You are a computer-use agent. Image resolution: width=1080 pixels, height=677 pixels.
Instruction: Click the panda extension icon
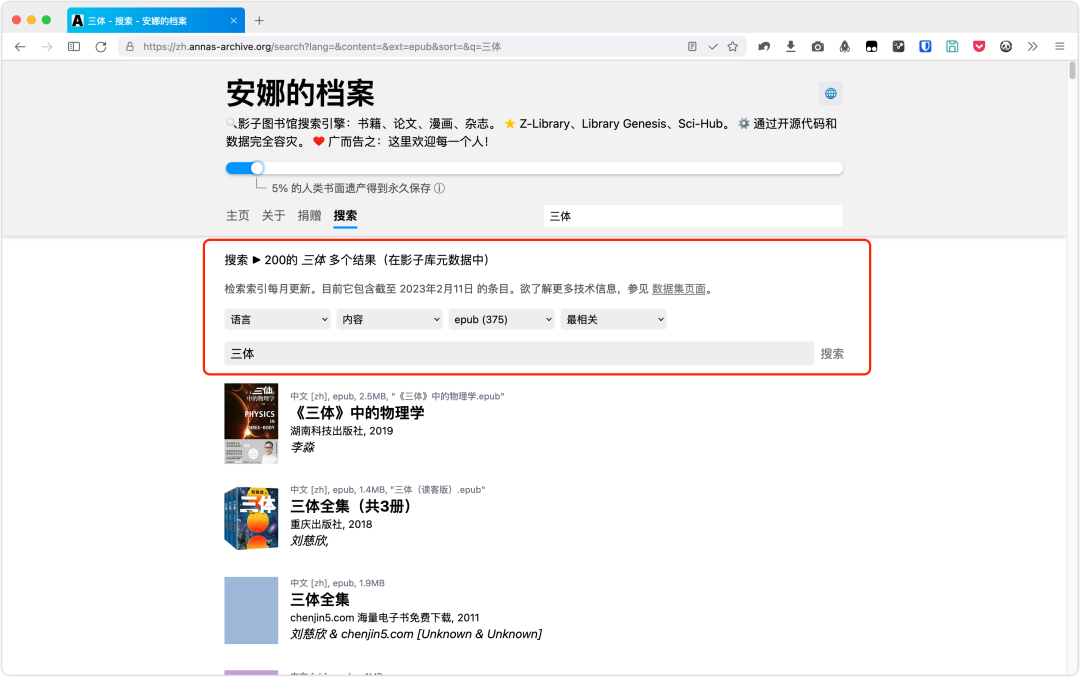(x=1006, y=47)
